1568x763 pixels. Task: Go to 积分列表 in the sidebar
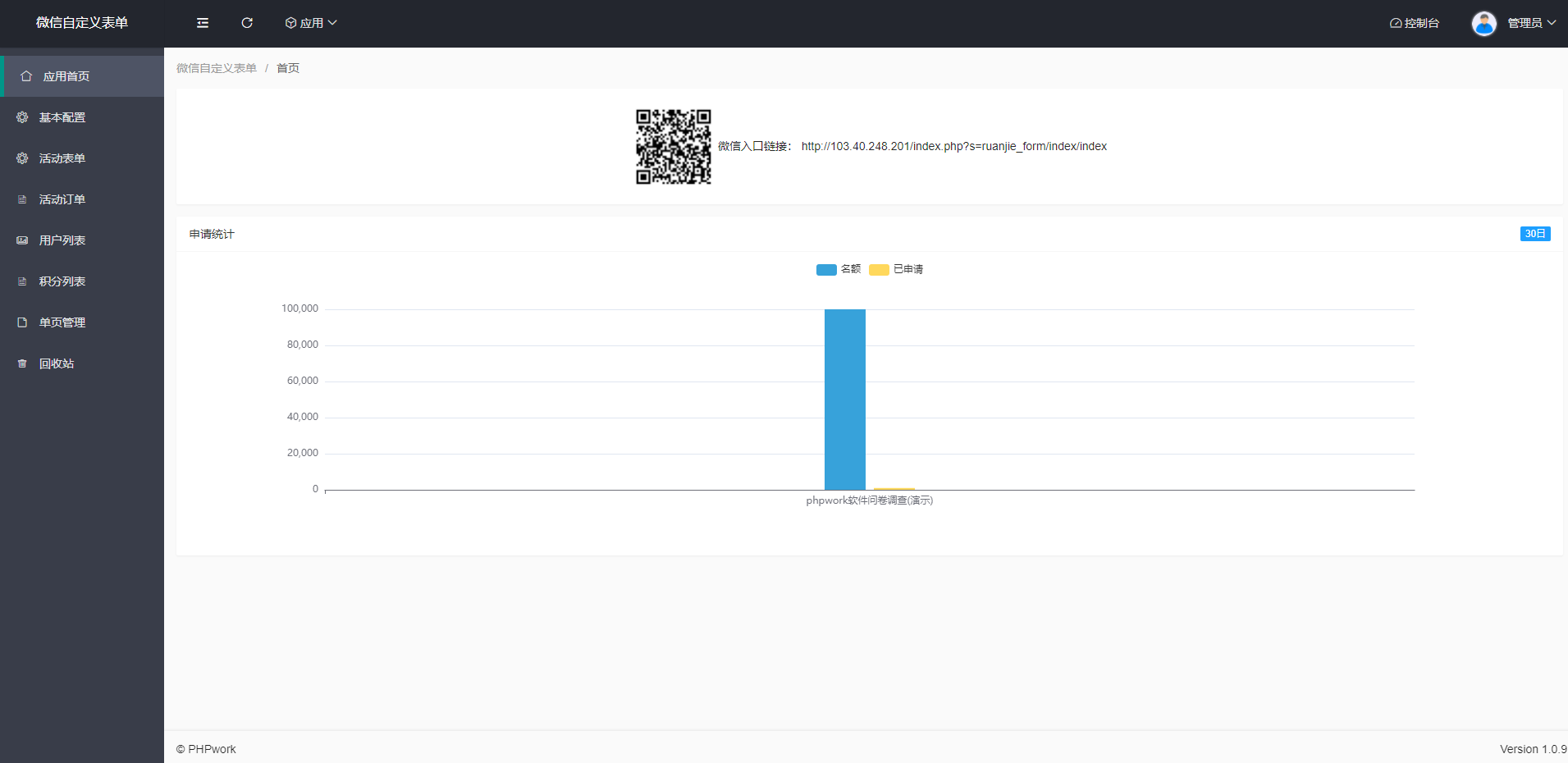62,281
